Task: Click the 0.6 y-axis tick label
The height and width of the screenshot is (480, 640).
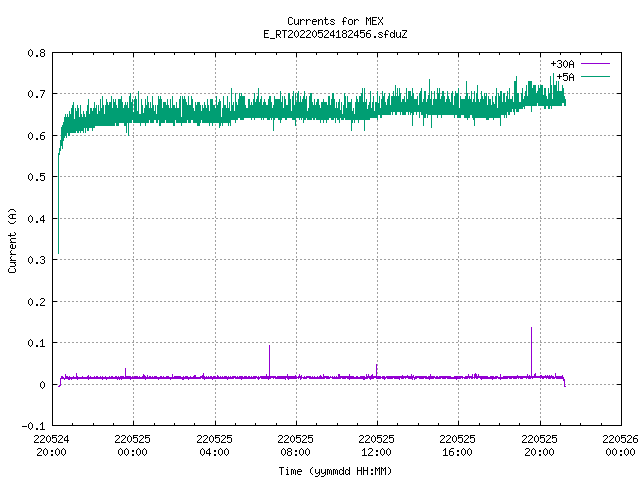Action: pyautogui.click(x=36, y=136)
